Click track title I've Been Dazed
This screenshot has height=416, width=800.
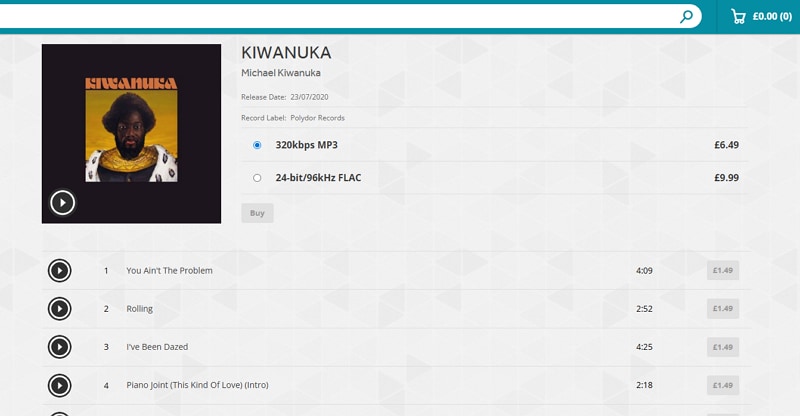(157, 347)
